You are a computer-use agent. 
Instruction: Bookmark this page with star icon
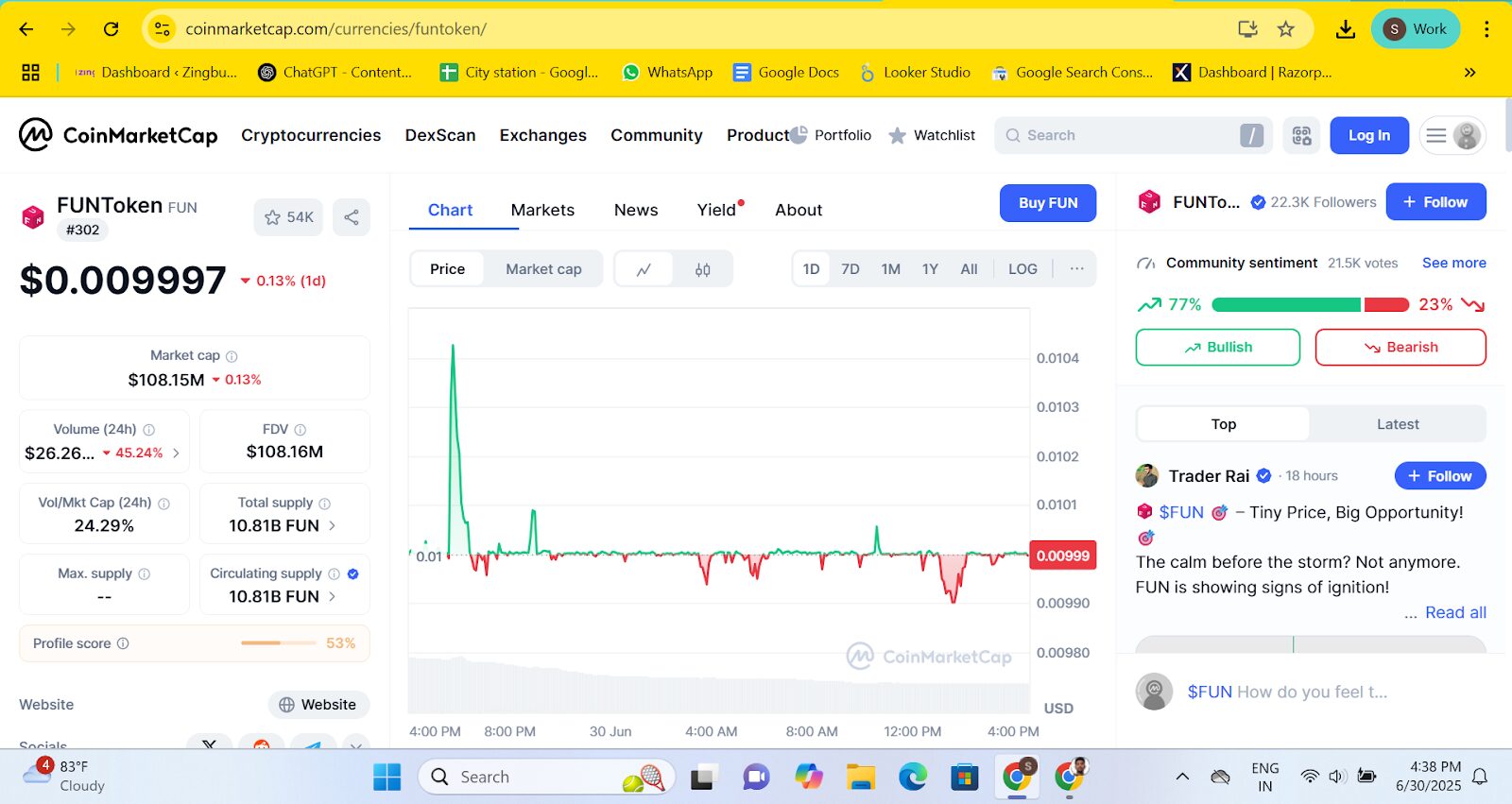point(1285,29)
